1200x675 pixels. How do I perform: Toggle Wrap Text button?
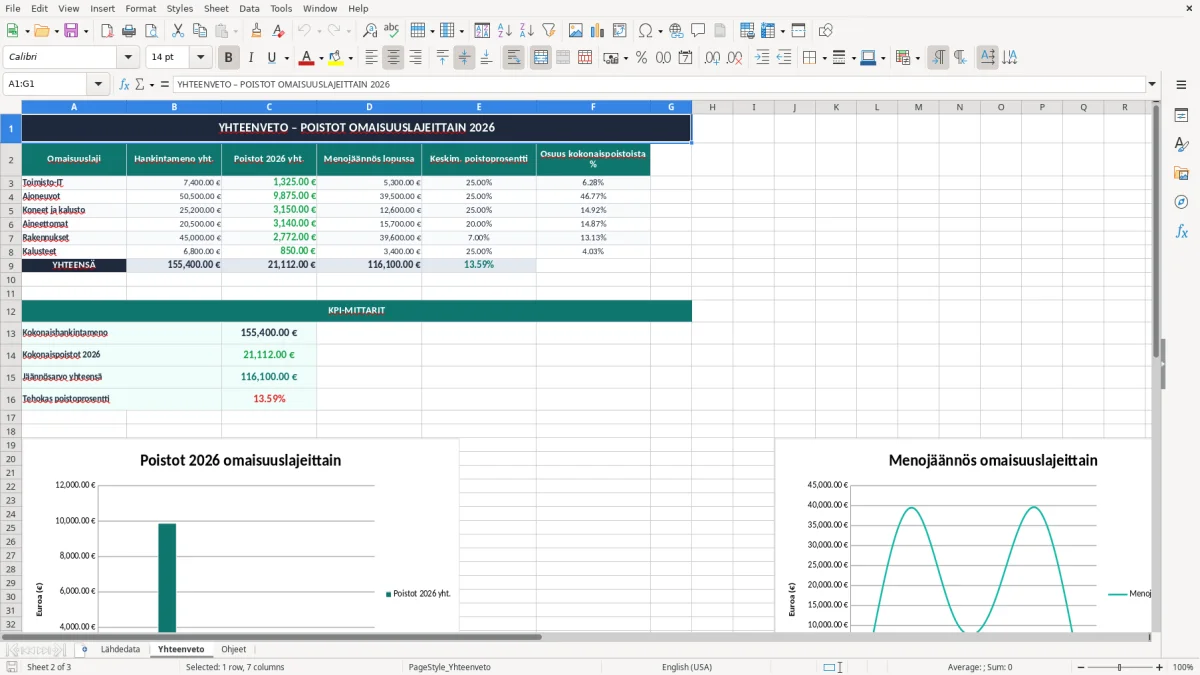coord(513,57)
